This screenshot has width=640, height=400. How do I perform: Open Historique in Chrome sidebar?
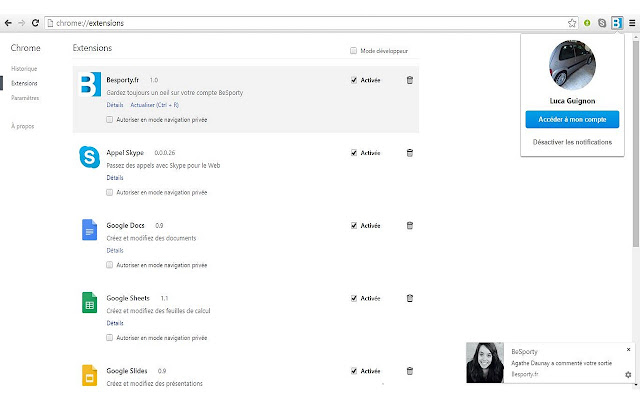click(24, 69)
